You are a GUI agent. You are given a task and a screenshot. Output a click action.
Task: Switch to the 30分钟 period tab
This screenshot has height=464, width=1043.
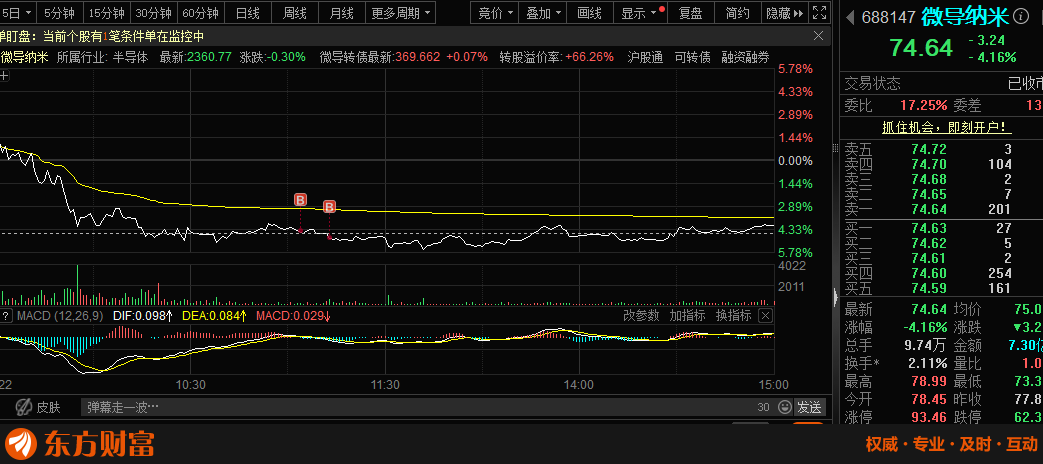pyautogui.click(x=153, y=13)
